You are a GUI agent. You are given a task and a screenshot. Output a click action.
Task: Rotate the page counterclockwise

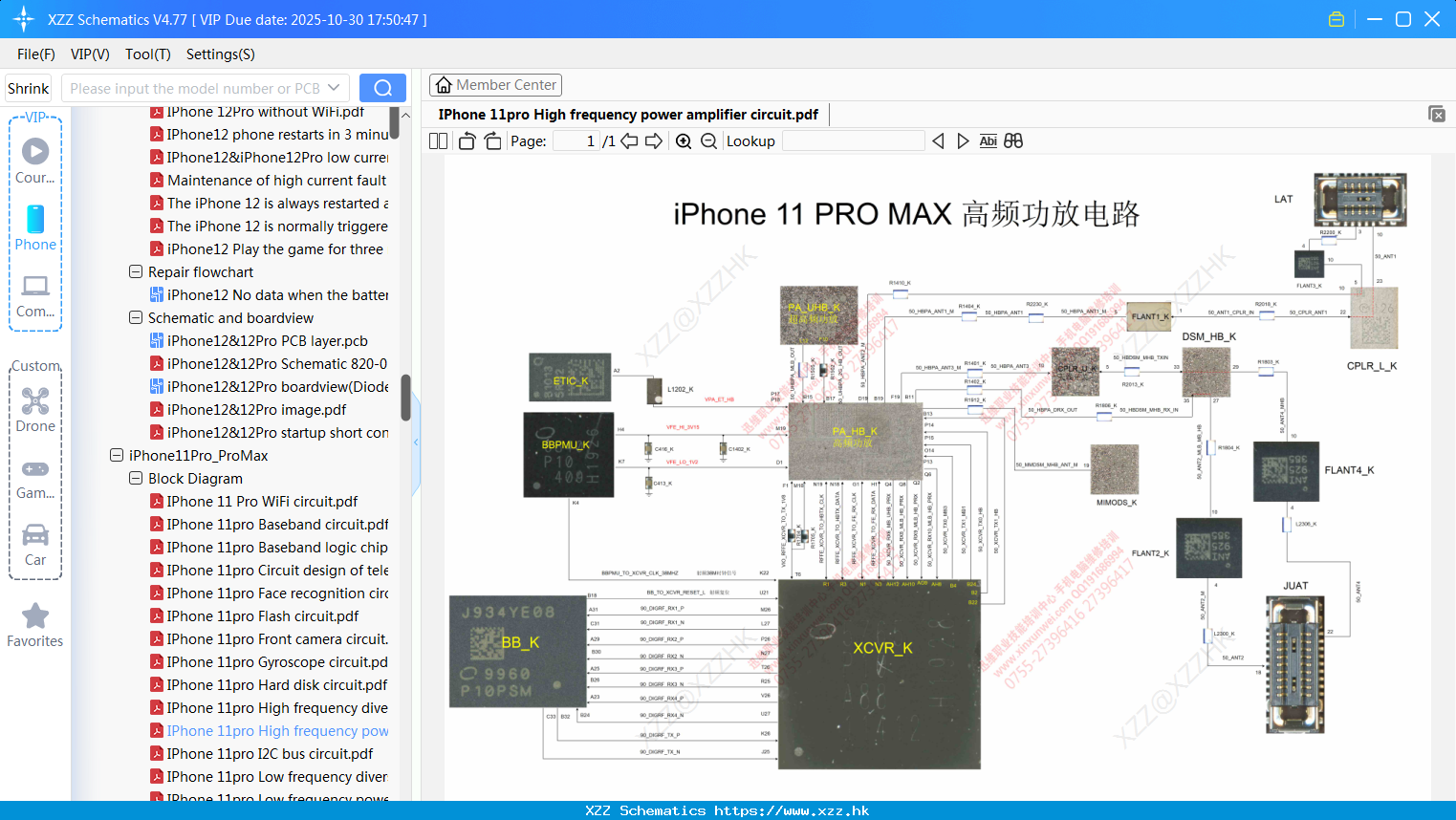(x=467, y=141)
